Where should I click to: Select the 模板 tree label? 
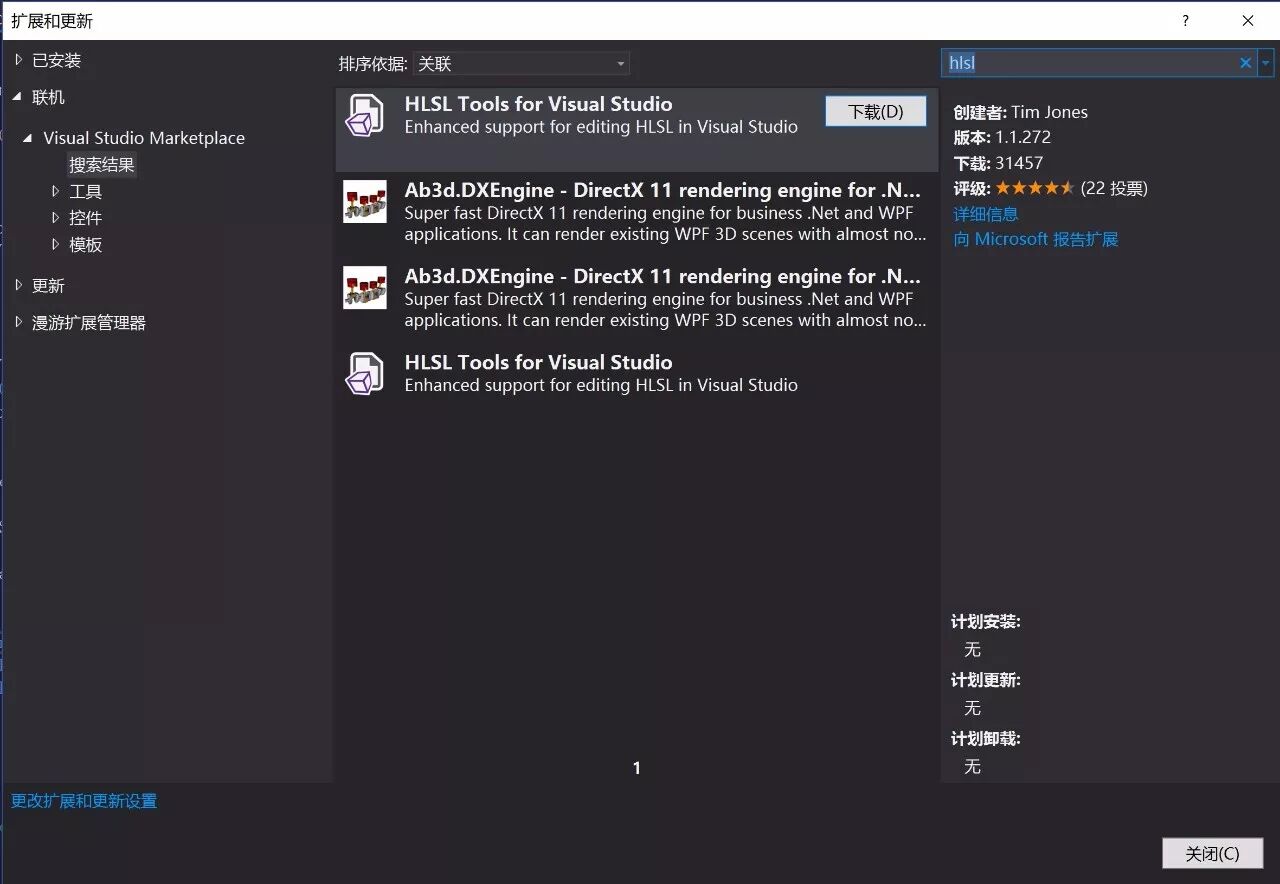(x=86, y=244)
